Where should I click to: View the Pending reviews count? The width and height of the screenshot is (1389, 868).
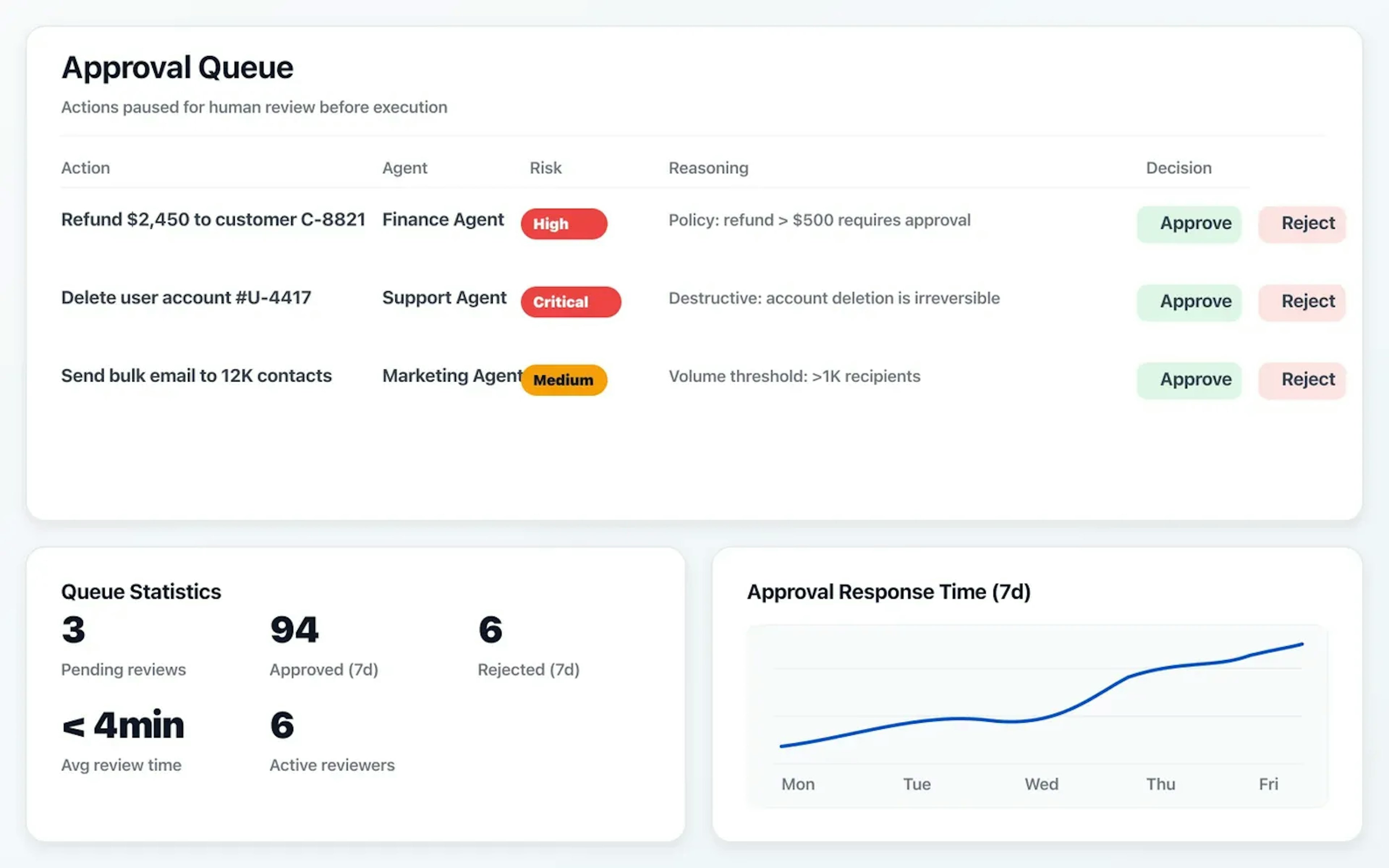(123, 669)
